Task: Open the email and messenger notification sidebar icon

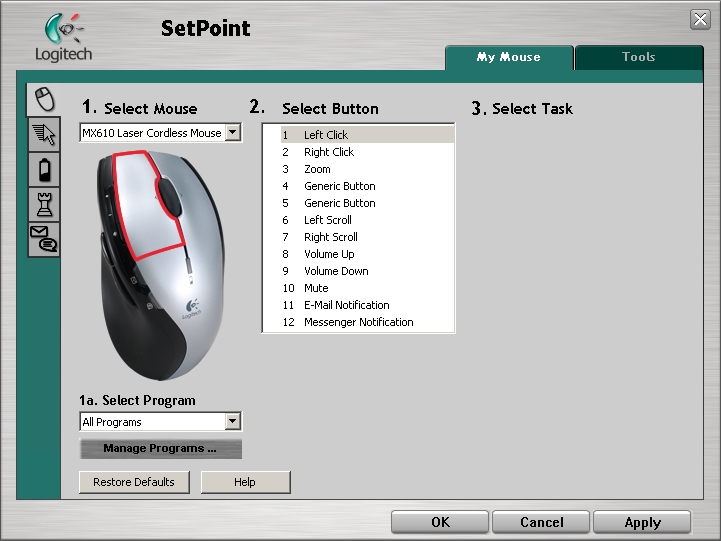Action: tap(43, 238)
